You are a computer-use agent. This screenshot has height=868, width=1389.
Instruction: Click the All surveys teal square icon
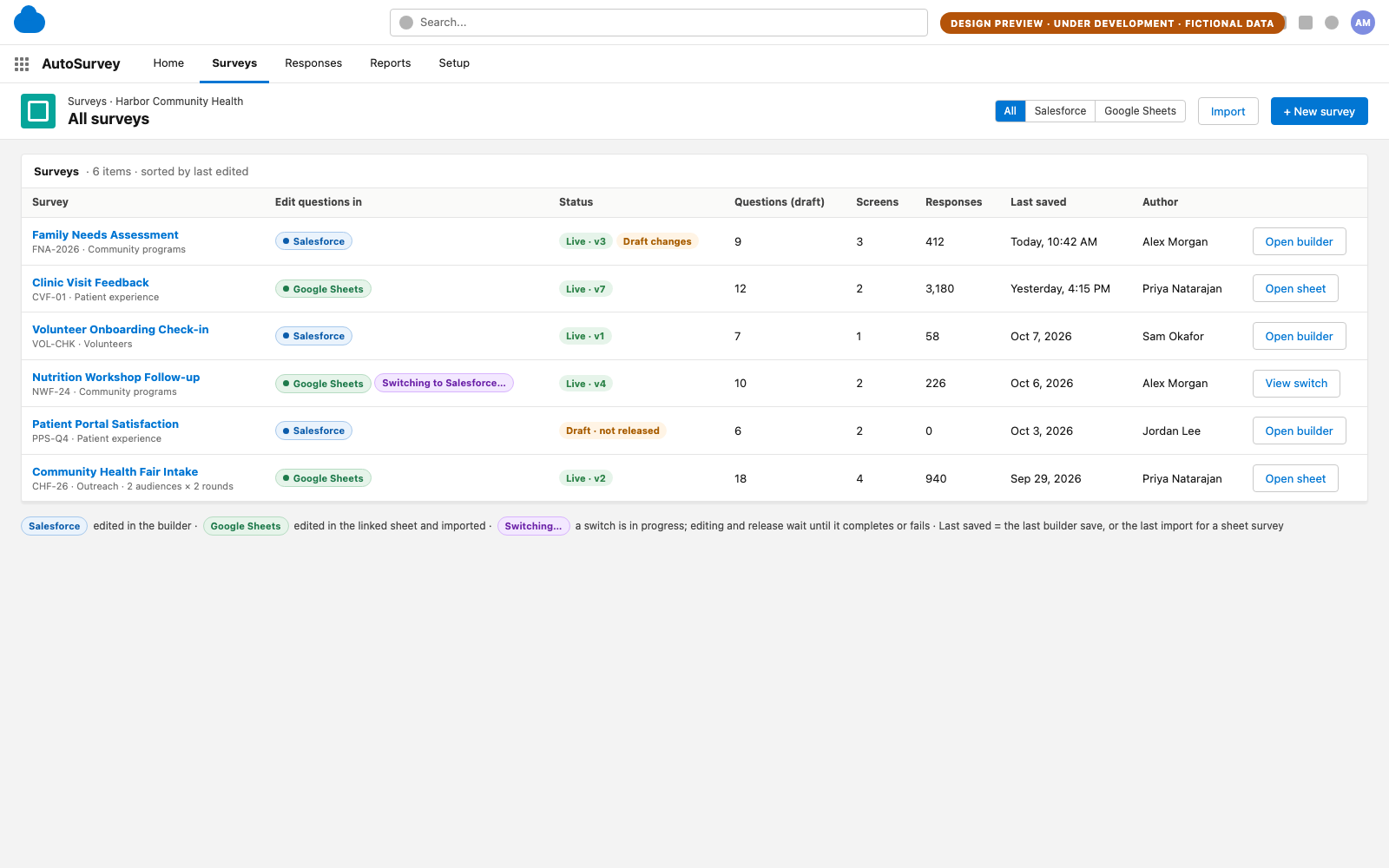38,111
